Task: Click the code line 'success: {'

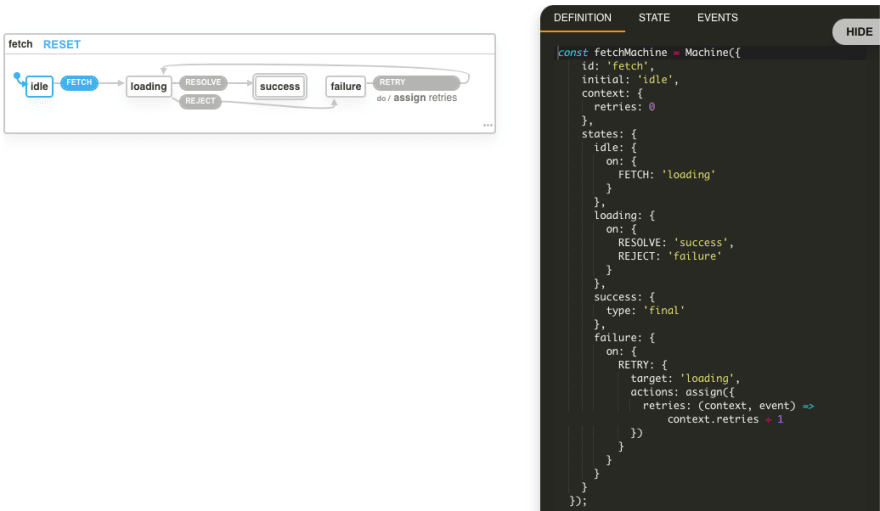Action: 624,297
